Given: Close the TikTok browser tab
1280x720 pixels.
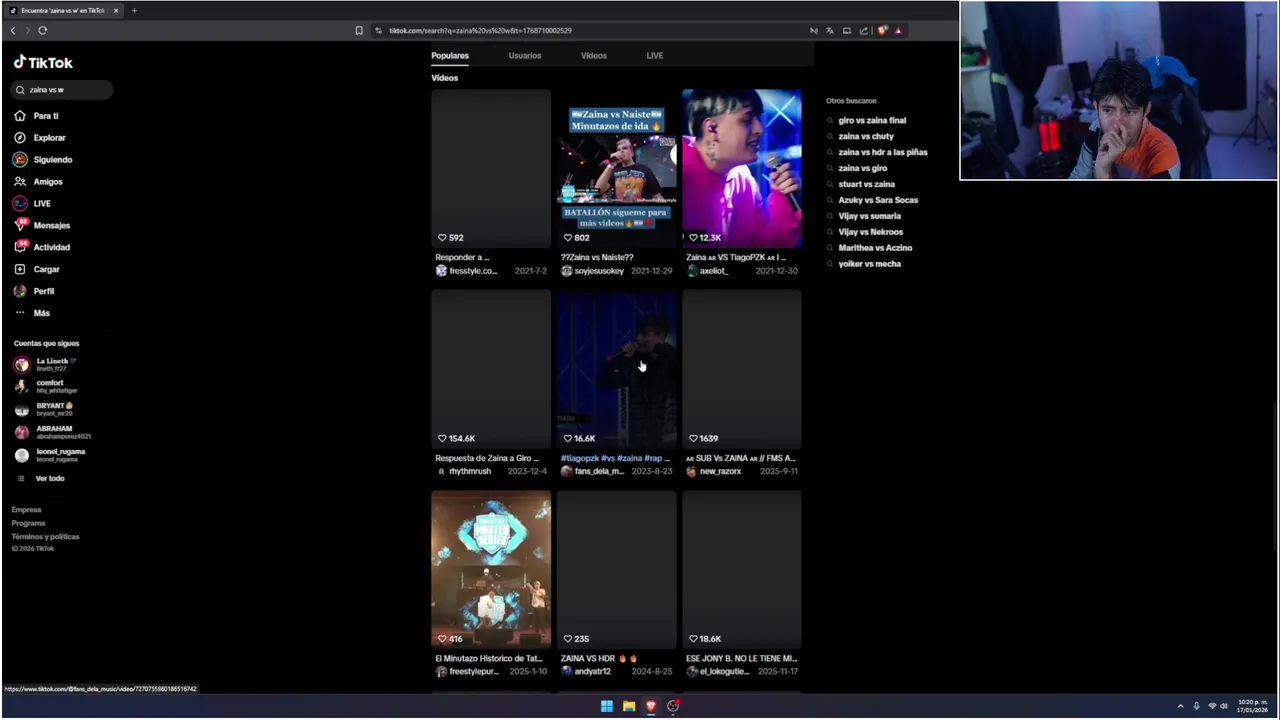Looking at the screenshot, I should pyautogui.click(x=116, y=11).
